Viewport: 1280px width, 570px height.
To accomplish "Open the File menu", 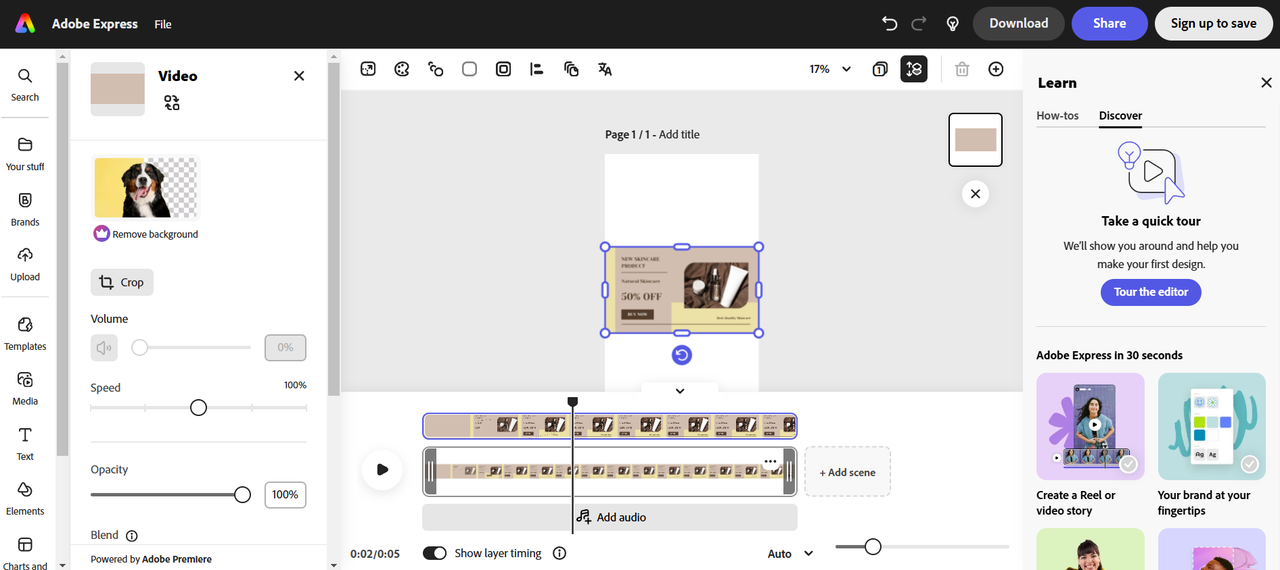I will [163, 24].
